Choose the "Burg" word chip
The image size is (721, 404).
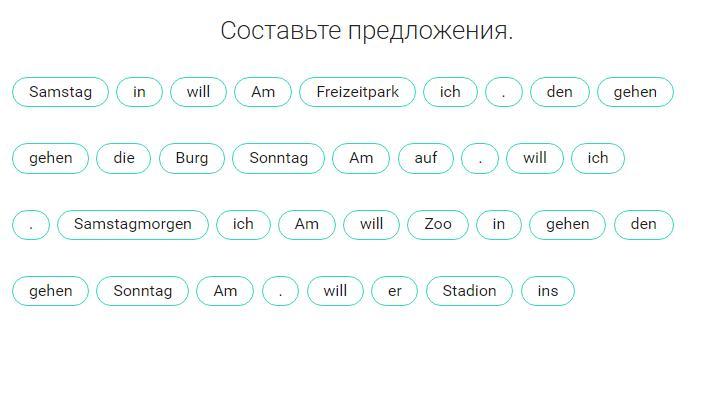(192, 158)
